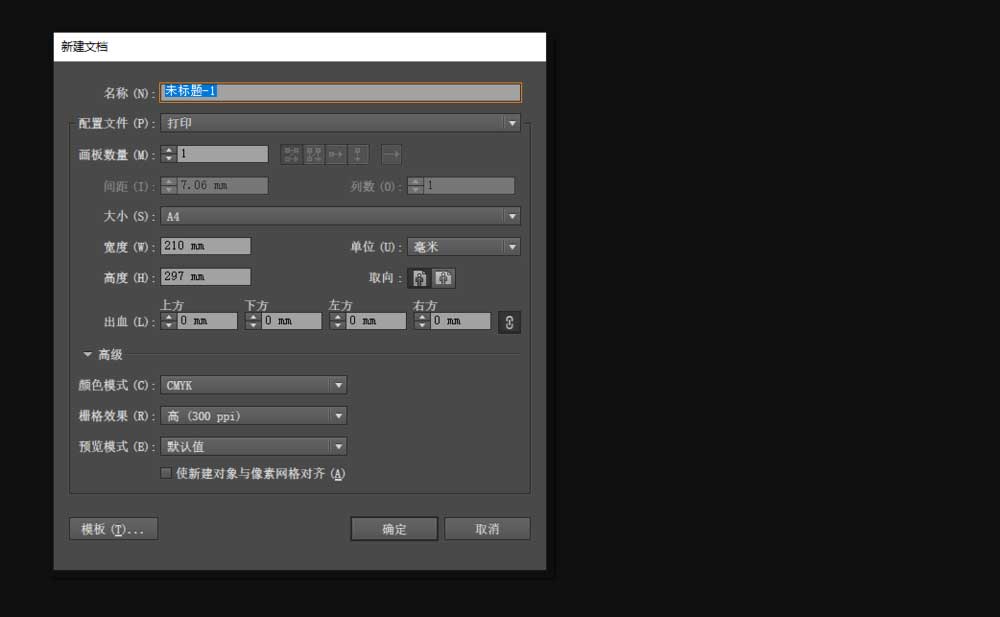Click the right bleed value field
Image resolution: width=1000 pixels, height=617 pixels.
pos(460,321)
